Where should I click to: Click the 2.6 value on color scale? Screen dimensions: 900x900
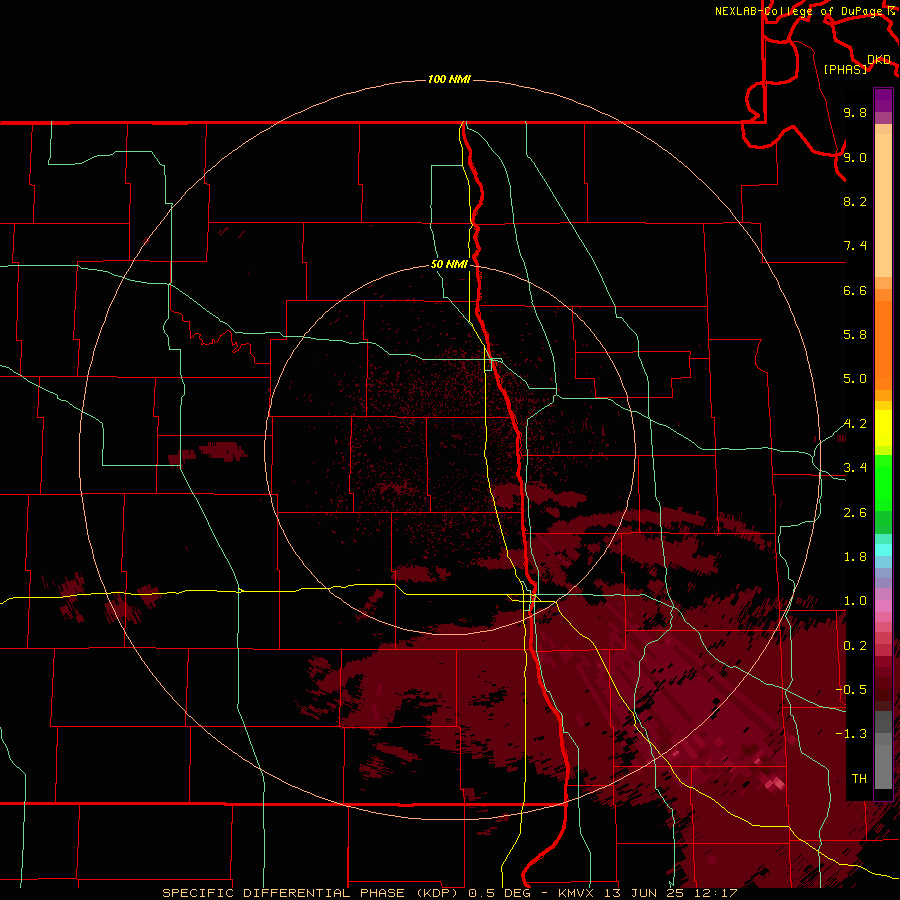(855, 513)
